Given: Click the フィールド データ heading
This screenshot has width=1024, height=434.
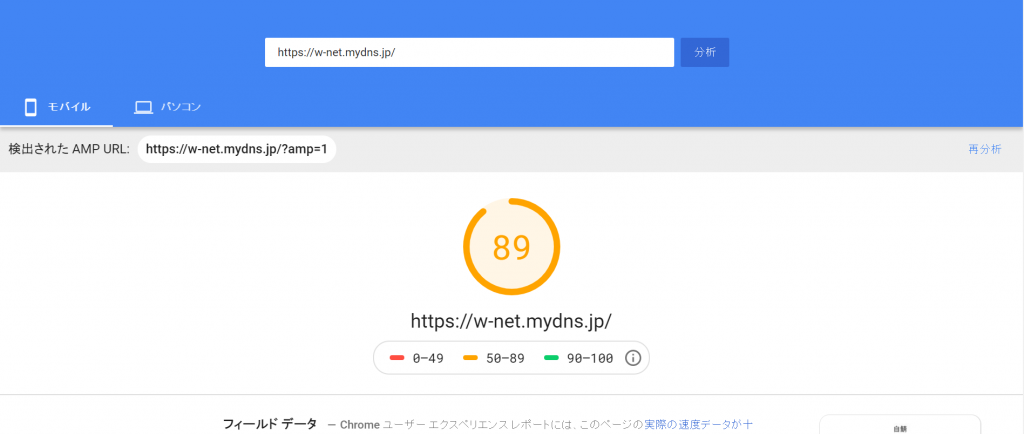Looking at the screenshot, I should click(x=269, y=424).
